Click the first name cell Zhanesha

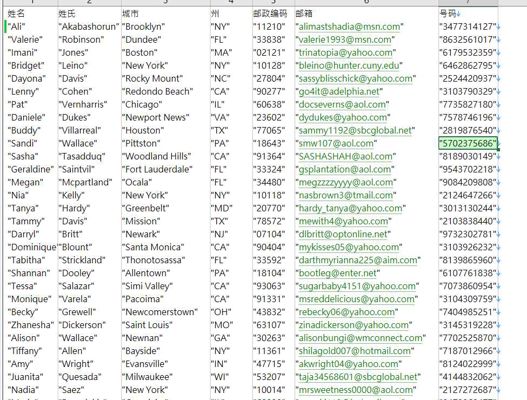click(x=31, y=325)
